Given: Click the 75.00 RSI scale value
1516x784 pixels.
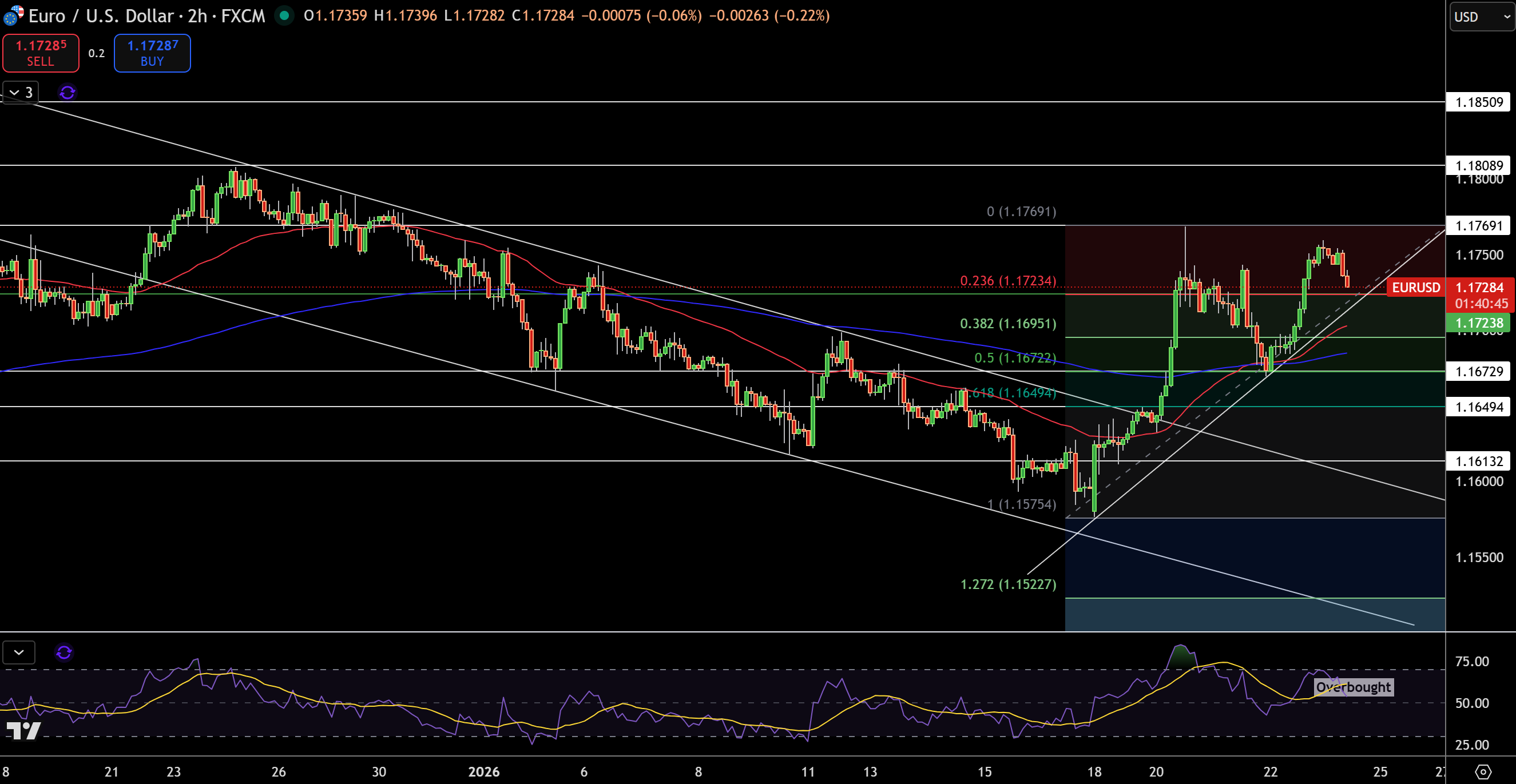Looking at the screenshot, I should pos(1472,662).
